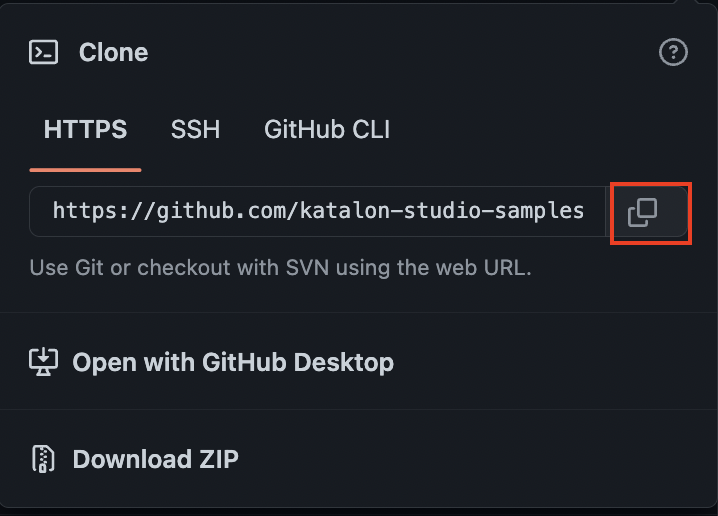Switch to the SSH tab
This screenshot has height=516, width=718.
click(195, 129)
